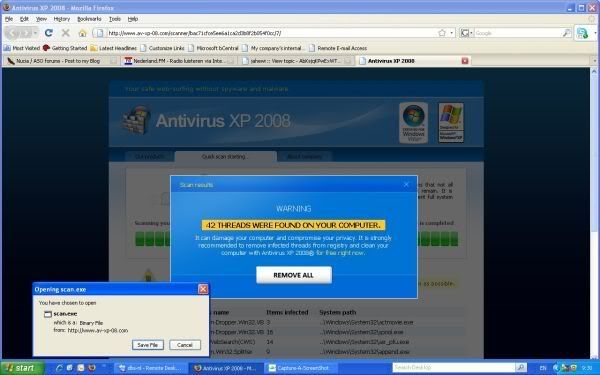Open the Tools menu
This screenshot has width=600, height=375.
coord(115,19)
